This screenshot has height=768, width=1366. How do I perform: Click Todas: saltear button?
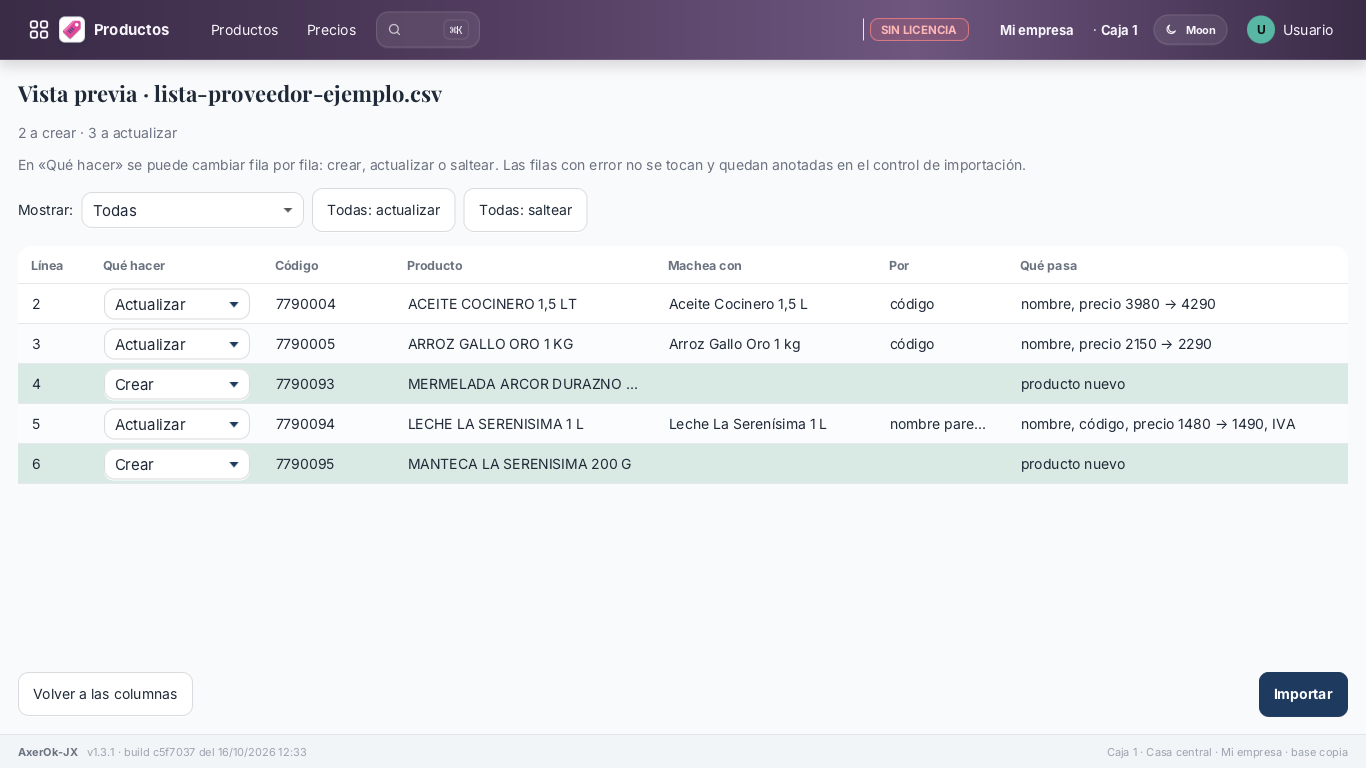click(x=525, y=210)
